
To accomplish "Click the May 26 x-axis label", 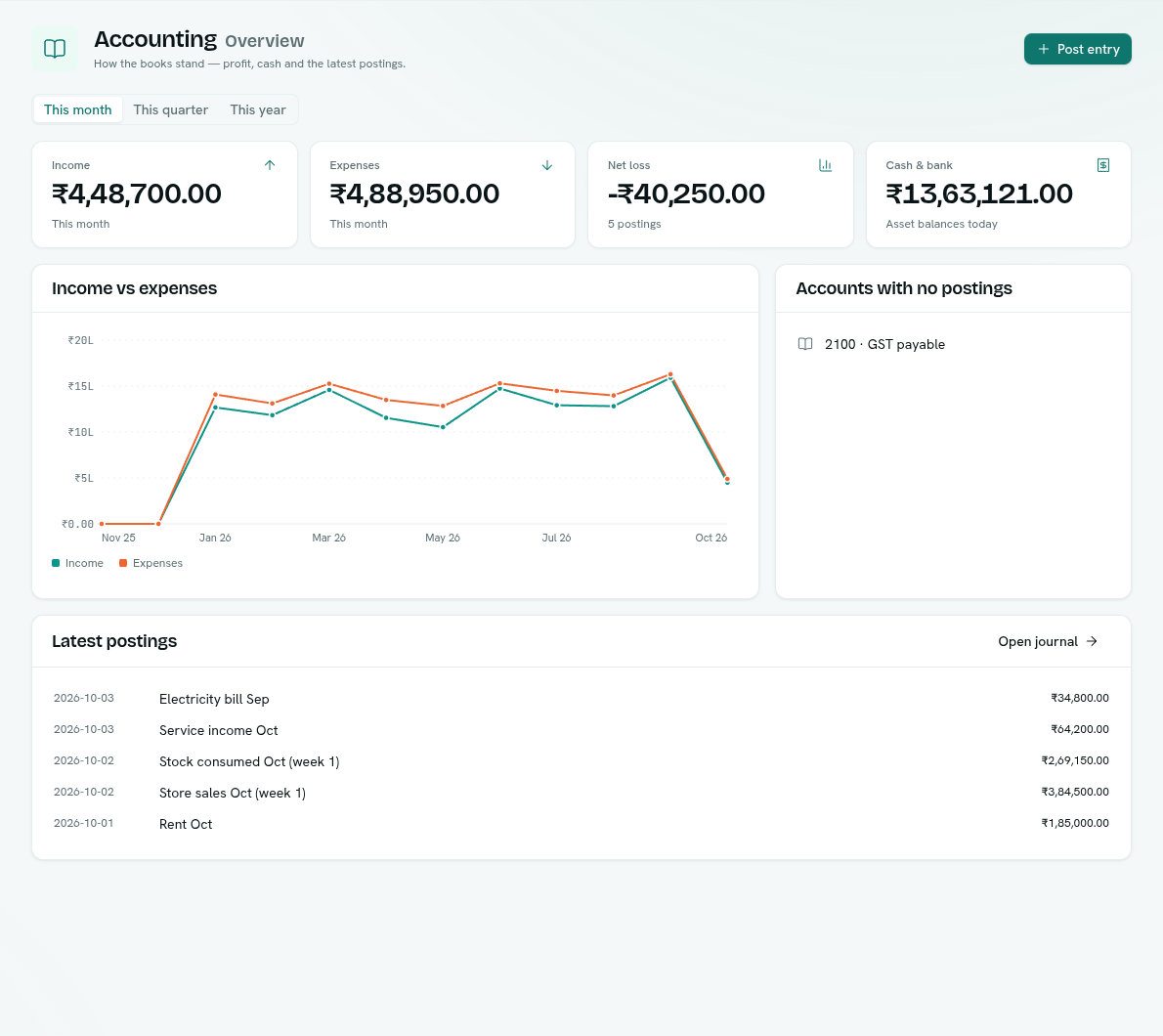I will click(443, 538).
